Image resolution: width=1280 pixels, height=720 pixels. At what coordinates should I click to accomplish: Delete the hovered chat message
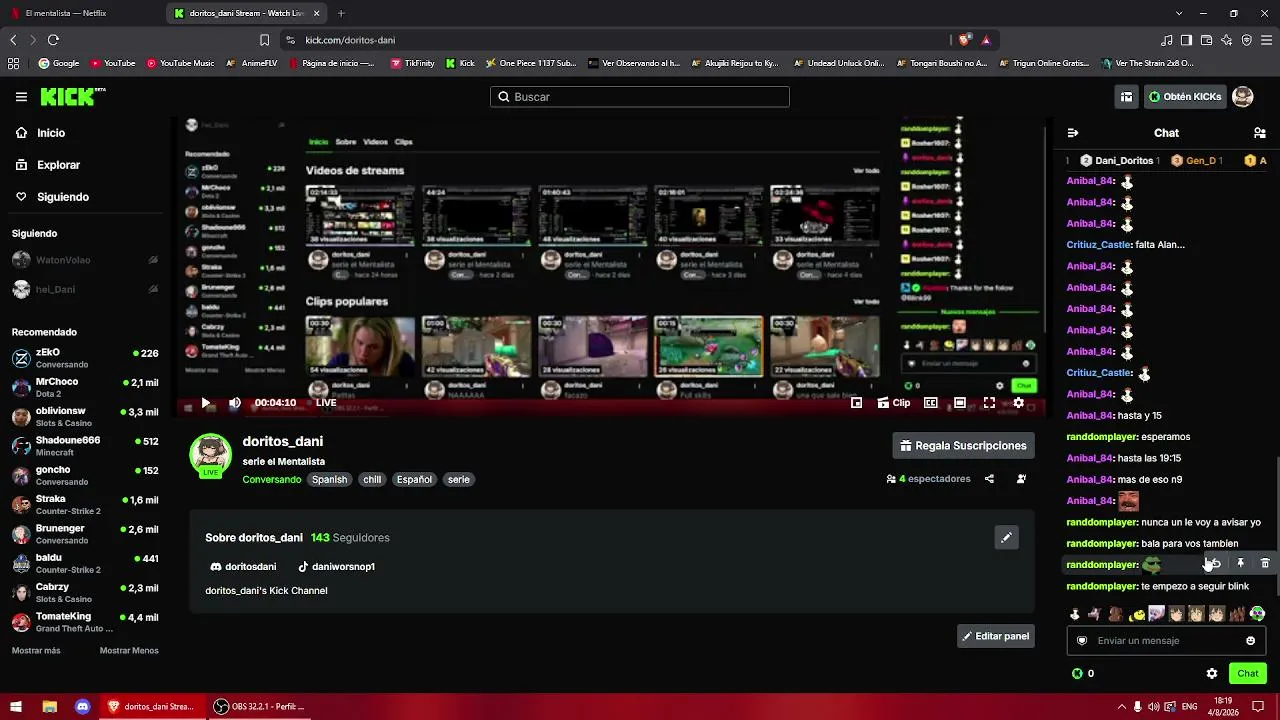coord(1265,564)
